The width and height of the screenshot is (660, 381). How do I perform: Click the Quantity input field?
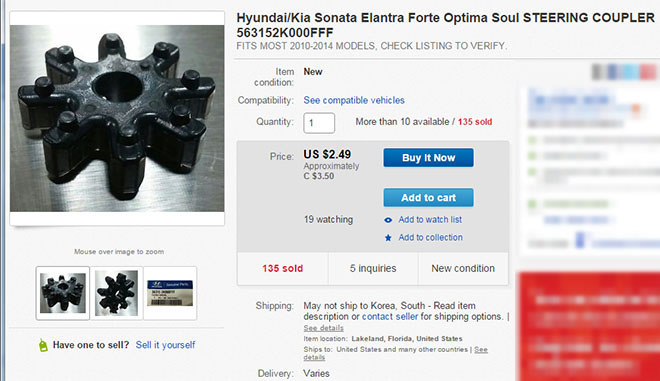pyautogui.click(x=319, y=123)
